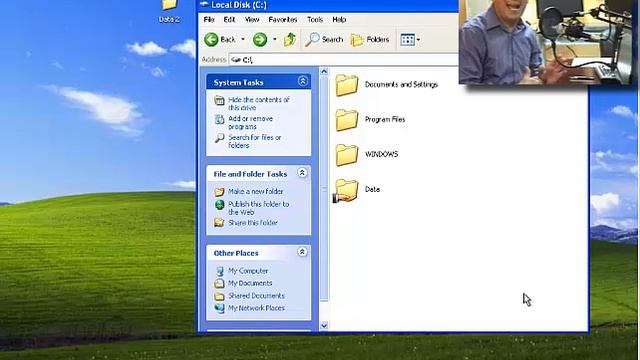
Task: Click the green Forward arrow icon
Action: 260,40
